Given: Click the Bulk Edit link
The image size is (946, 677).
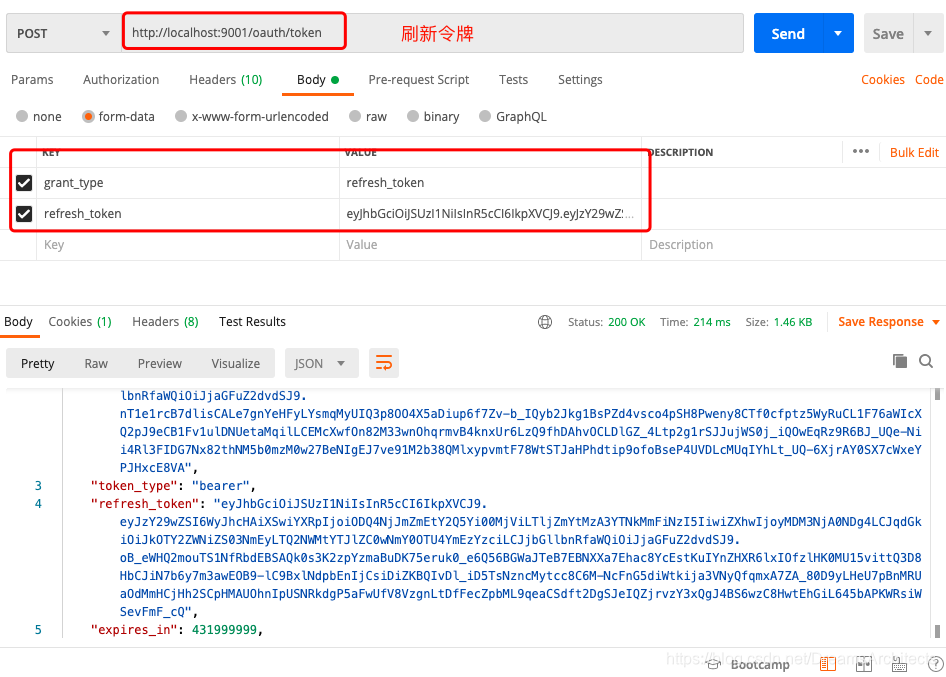Looking at the screenshot, I should (914, 153).
